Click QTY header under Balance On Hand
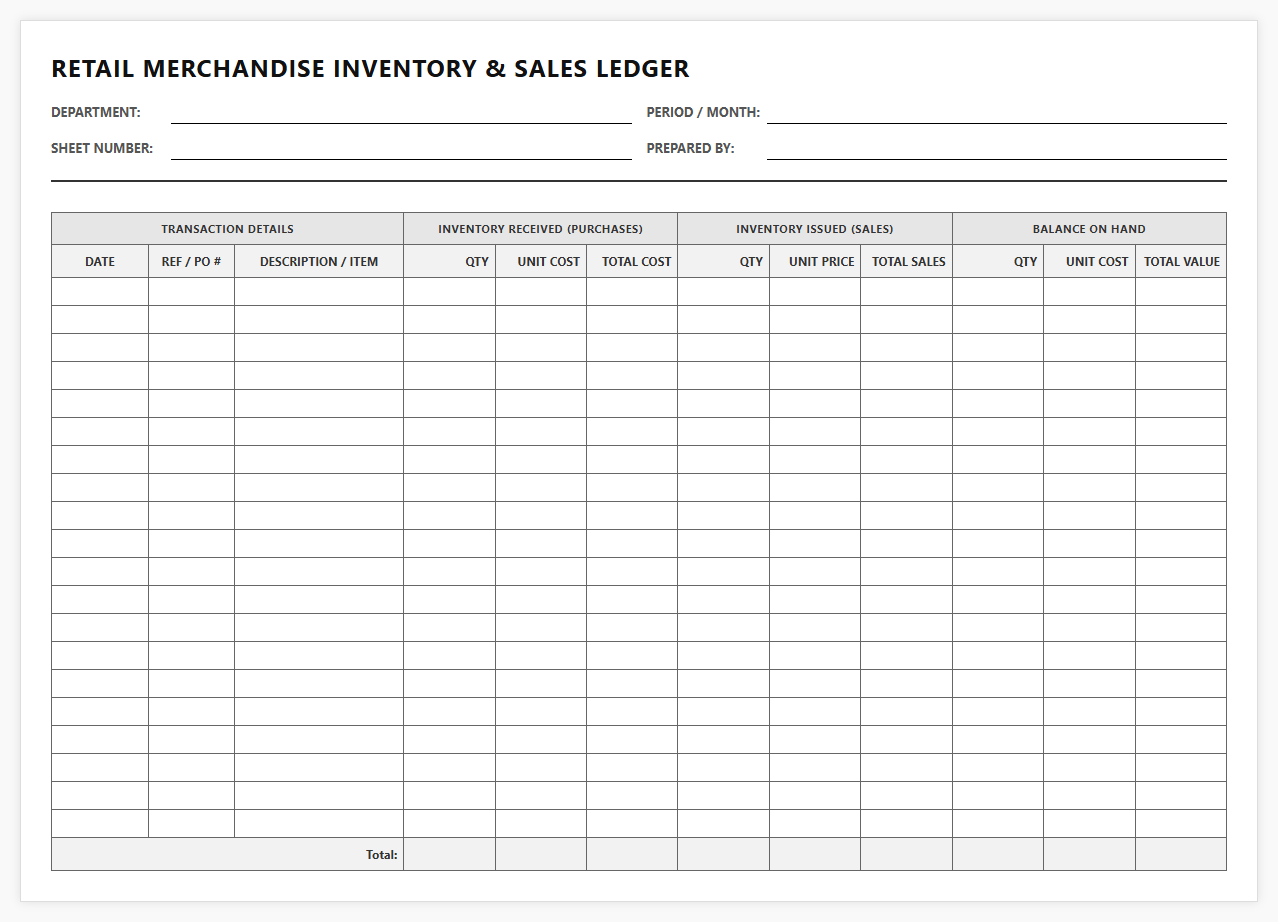The width and height of the screenshot is (1278, 922). click(998, 262)
